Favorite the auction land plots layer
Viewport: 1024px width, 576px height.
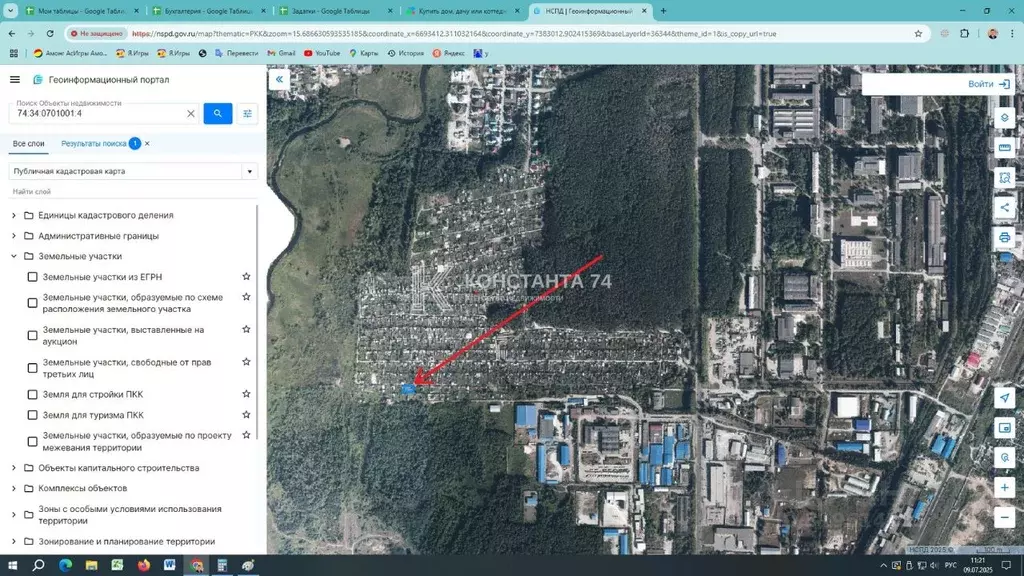(246, 329)
